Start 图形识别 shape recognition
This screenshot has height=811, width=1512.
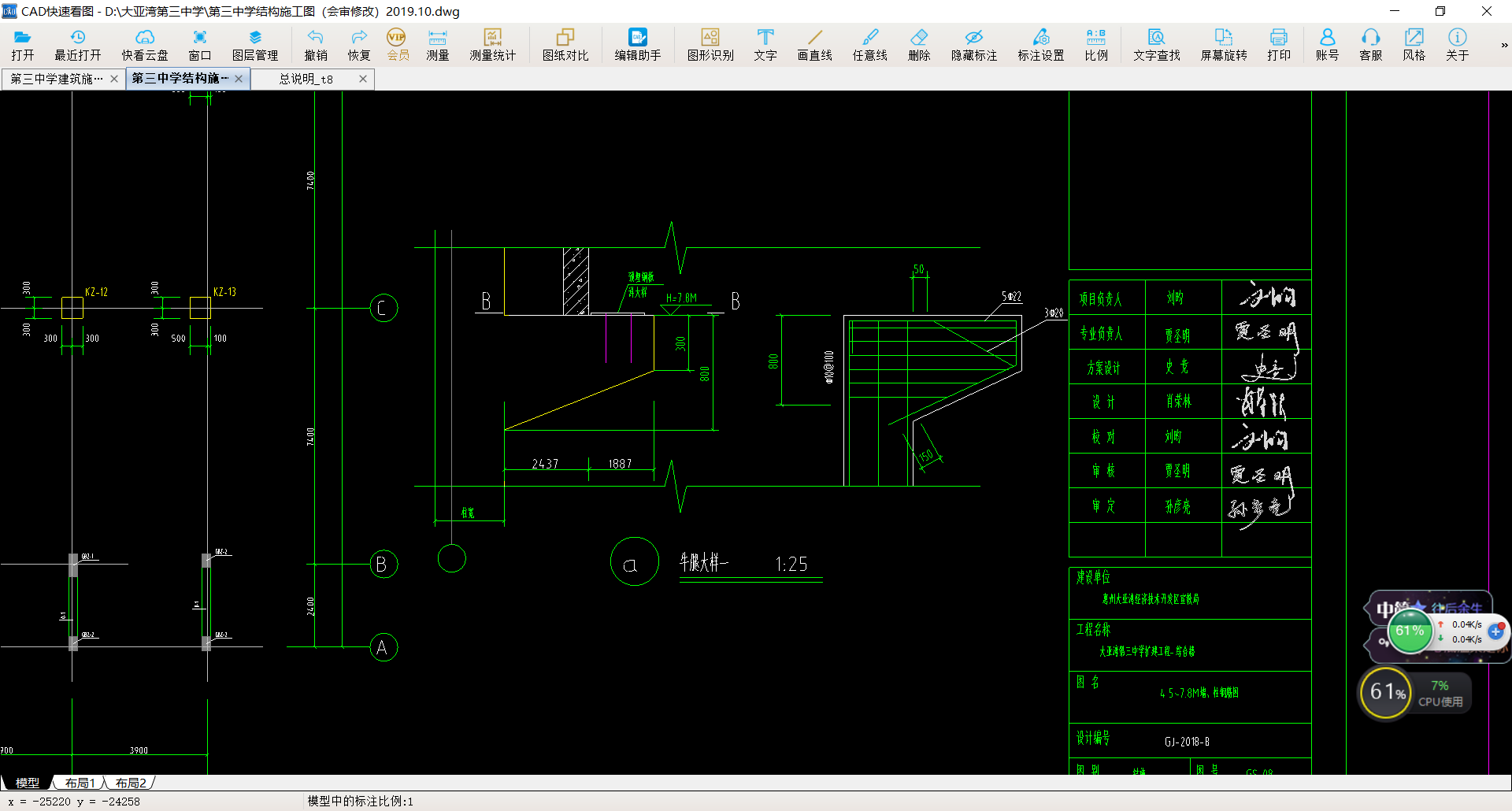pyautogui.click(x=710, y=45)
